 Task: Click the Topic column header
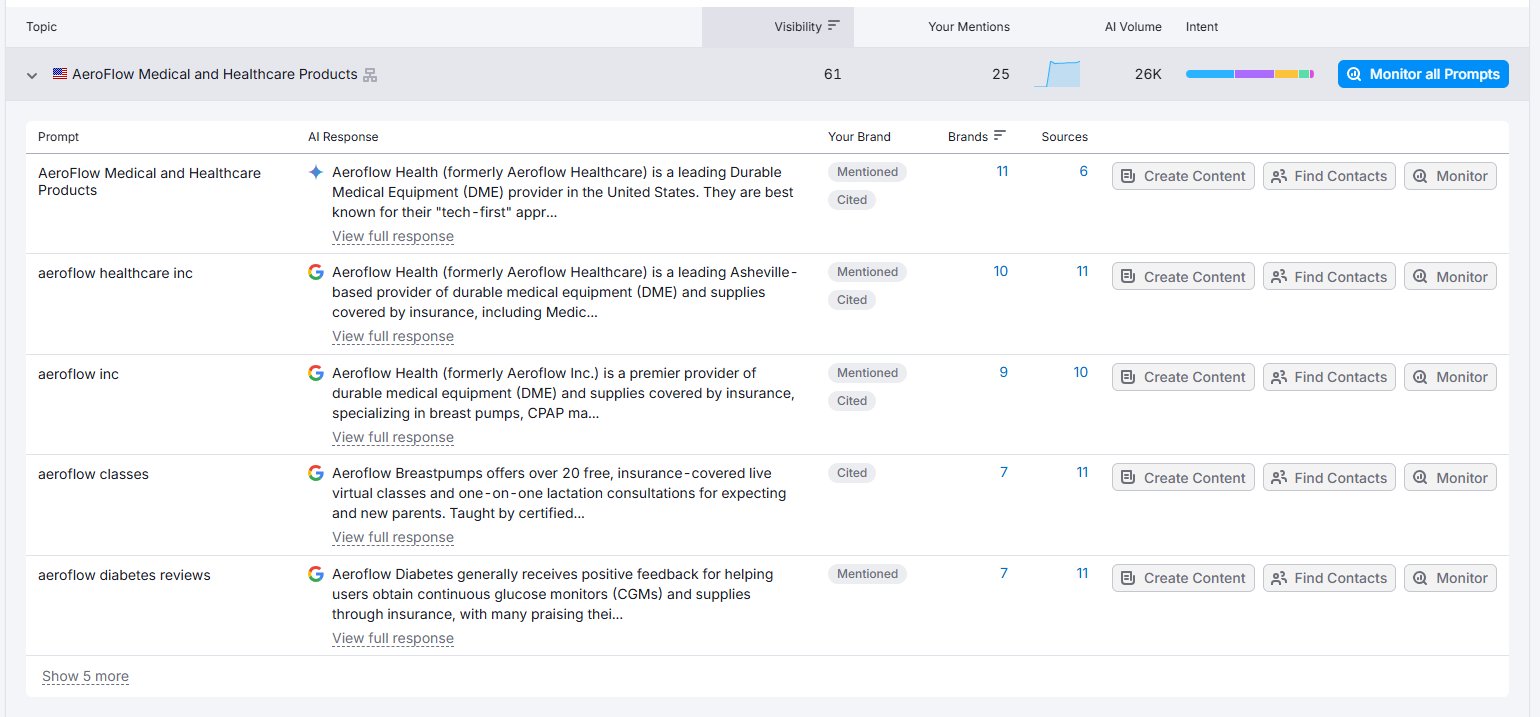click(42, 27)
